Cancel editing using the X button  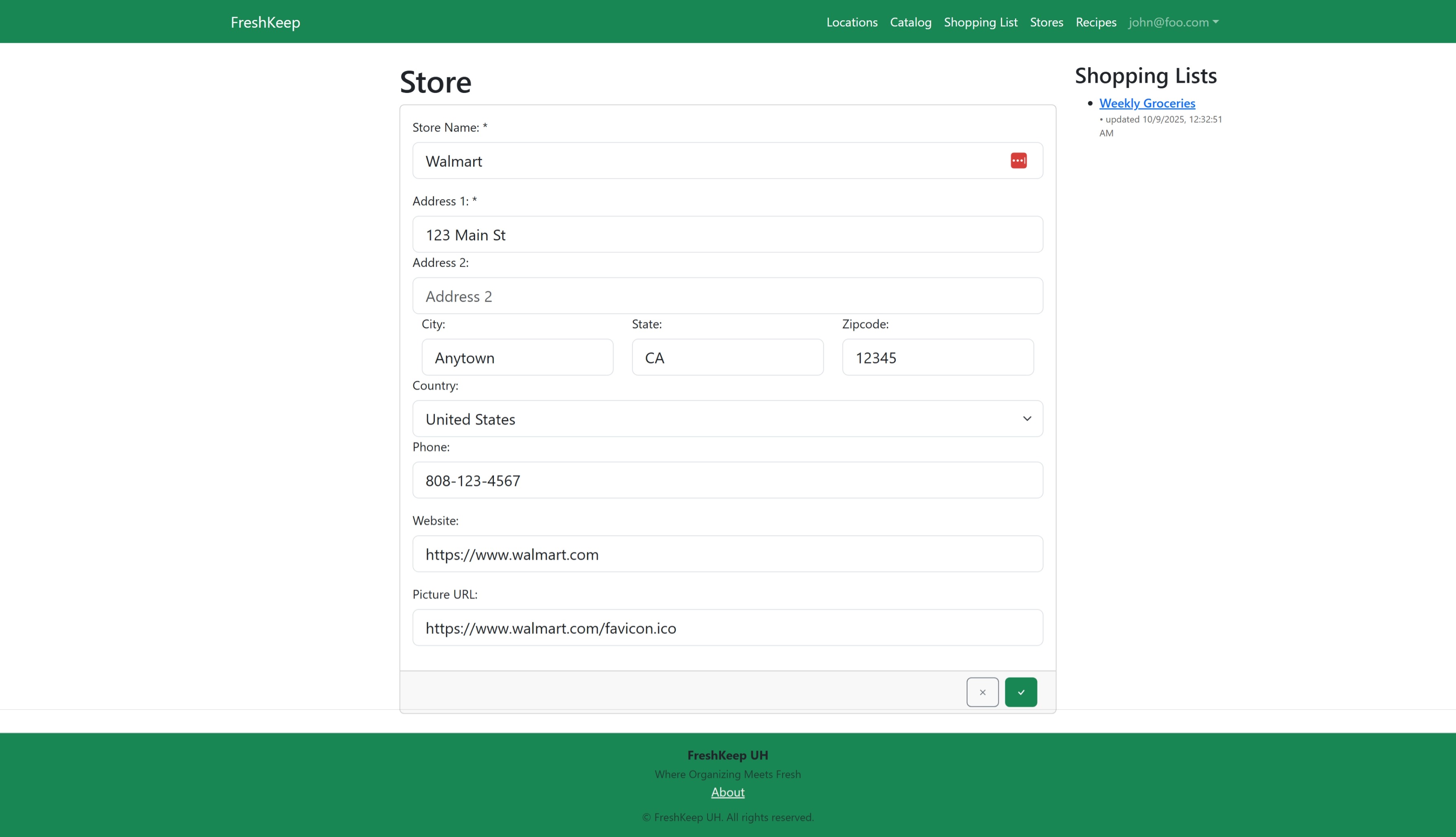(x=982, y=692)
